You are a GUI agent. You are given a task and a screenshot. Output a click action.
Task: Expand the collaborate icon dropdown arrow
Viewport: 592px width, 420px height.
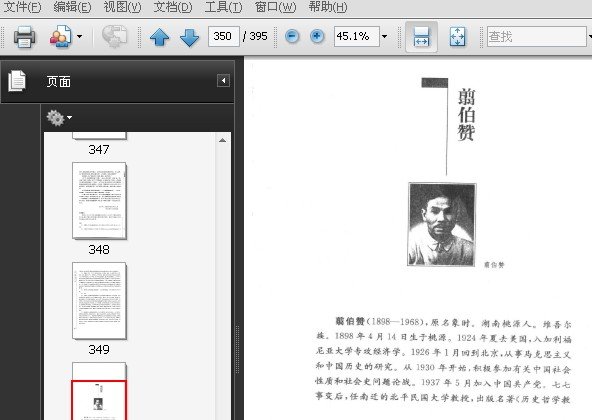[x=79, y=37]
